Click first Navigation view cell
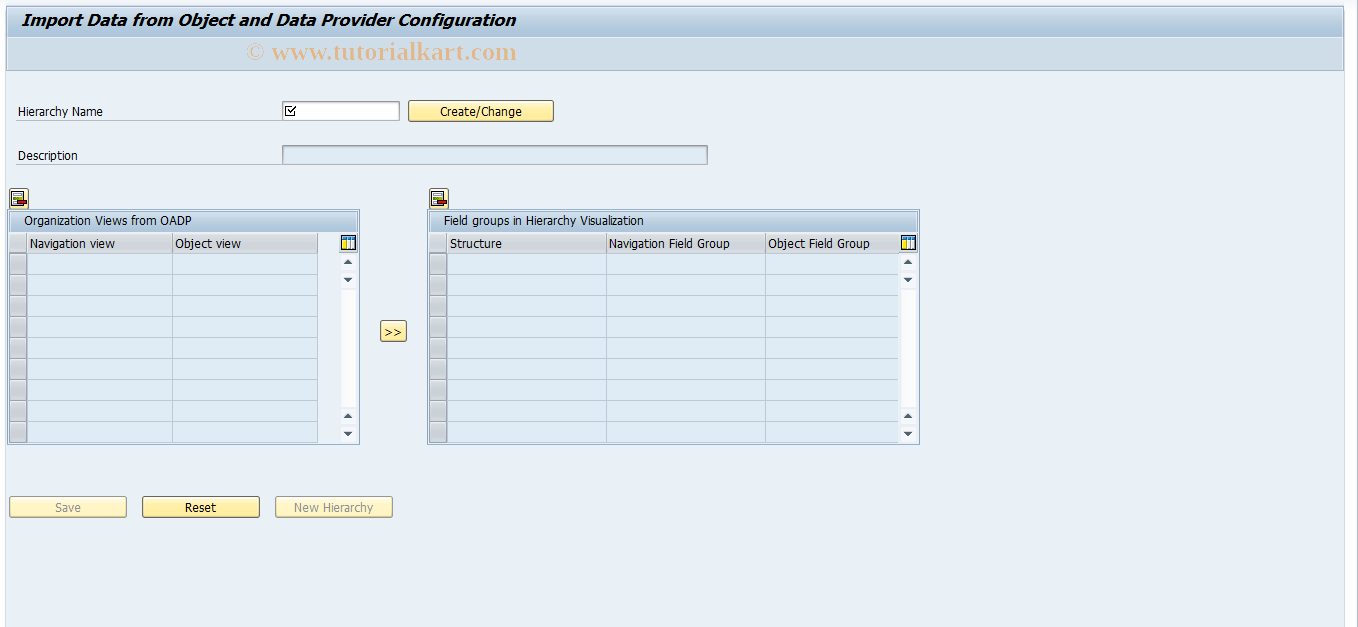Screen dimensions: 1358x627 (x=100, y=264)
